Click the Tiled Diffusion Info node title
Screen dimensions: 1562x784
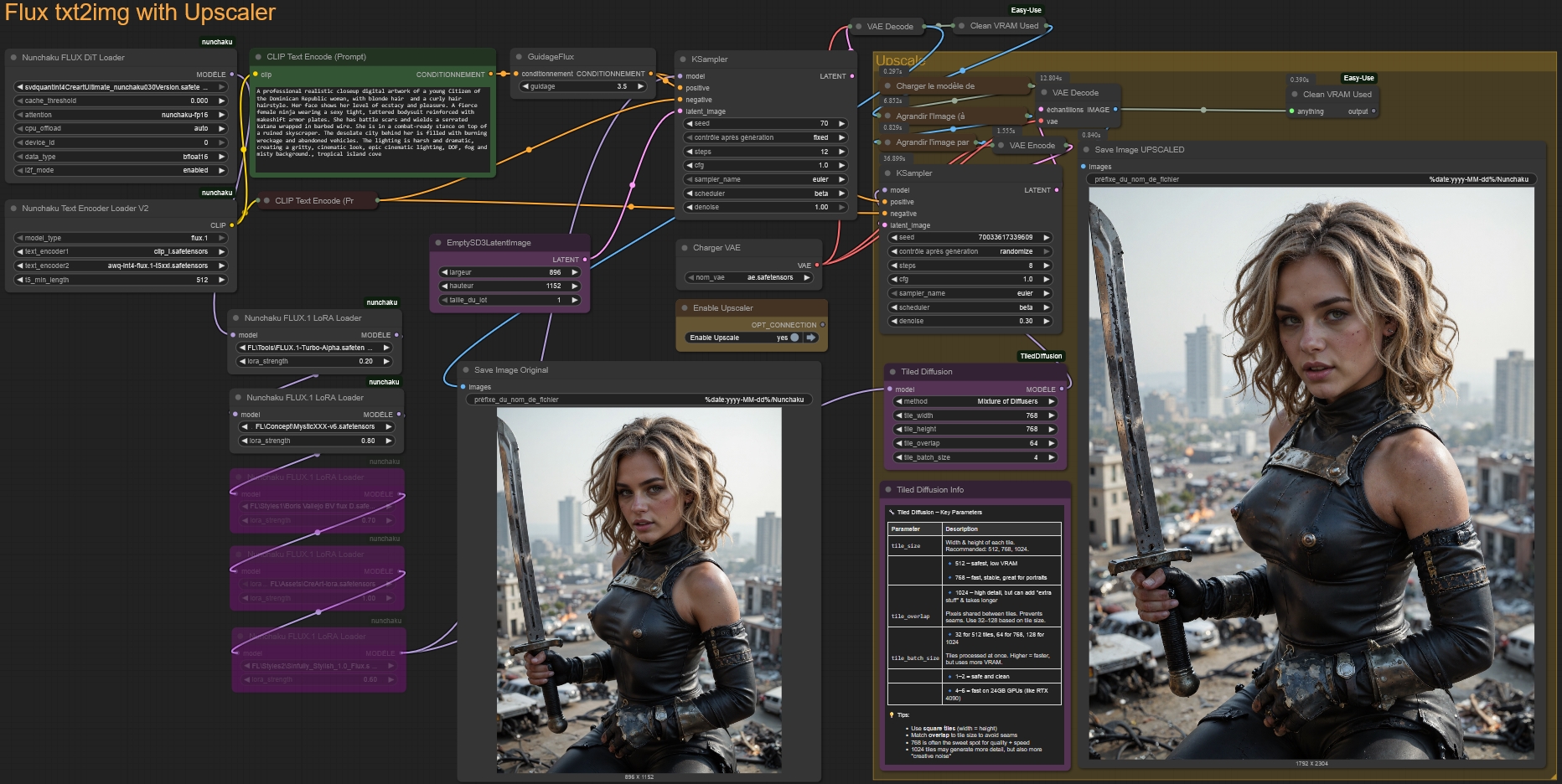tap(929, 490)
